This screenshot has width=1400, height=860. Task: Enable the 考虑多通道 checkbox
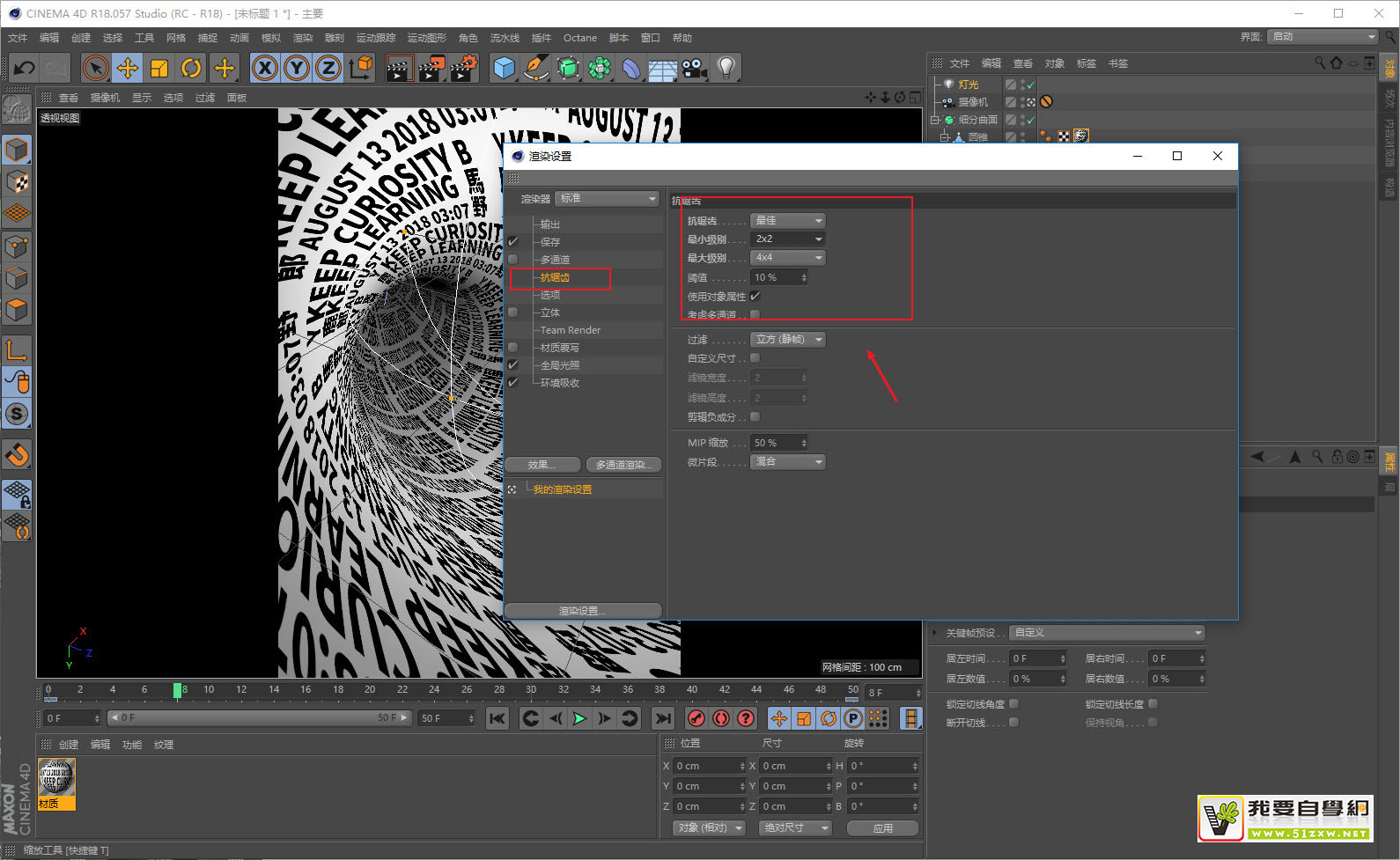click(755, 314)
